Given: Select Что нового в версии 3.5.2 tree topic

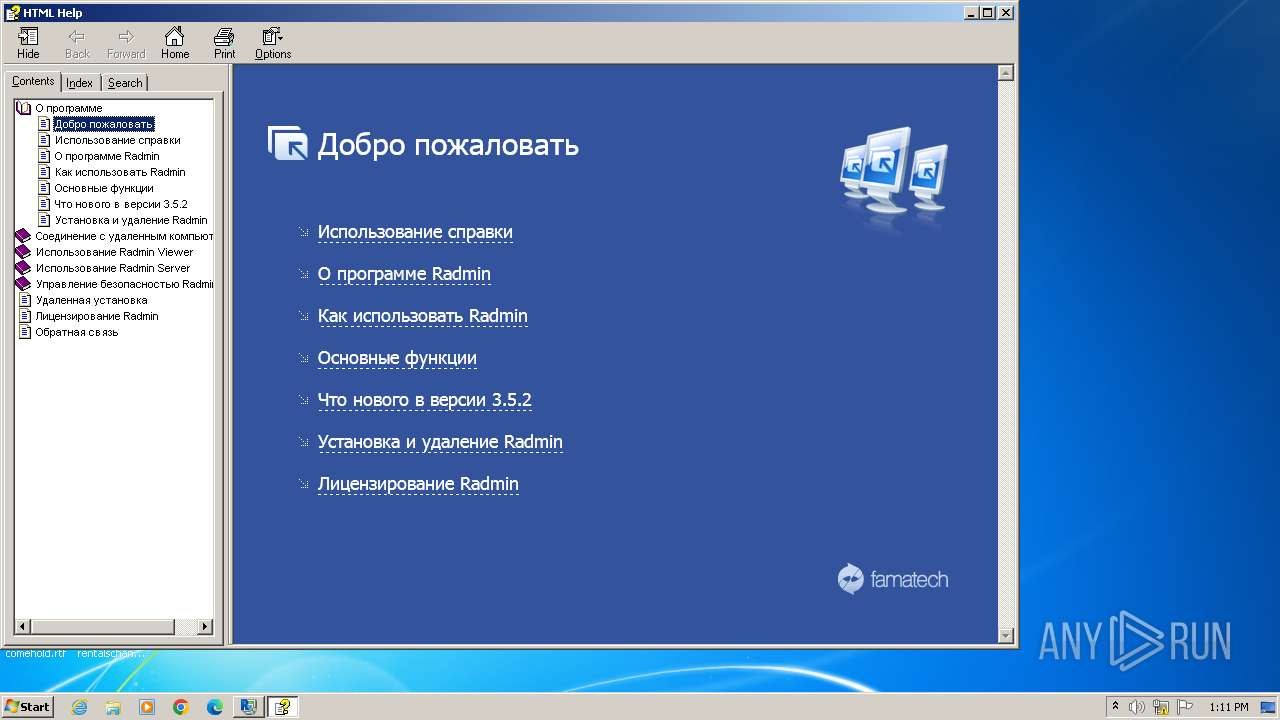Looking at the screenshot, I should pyautogui.click(x=121, y=204).
